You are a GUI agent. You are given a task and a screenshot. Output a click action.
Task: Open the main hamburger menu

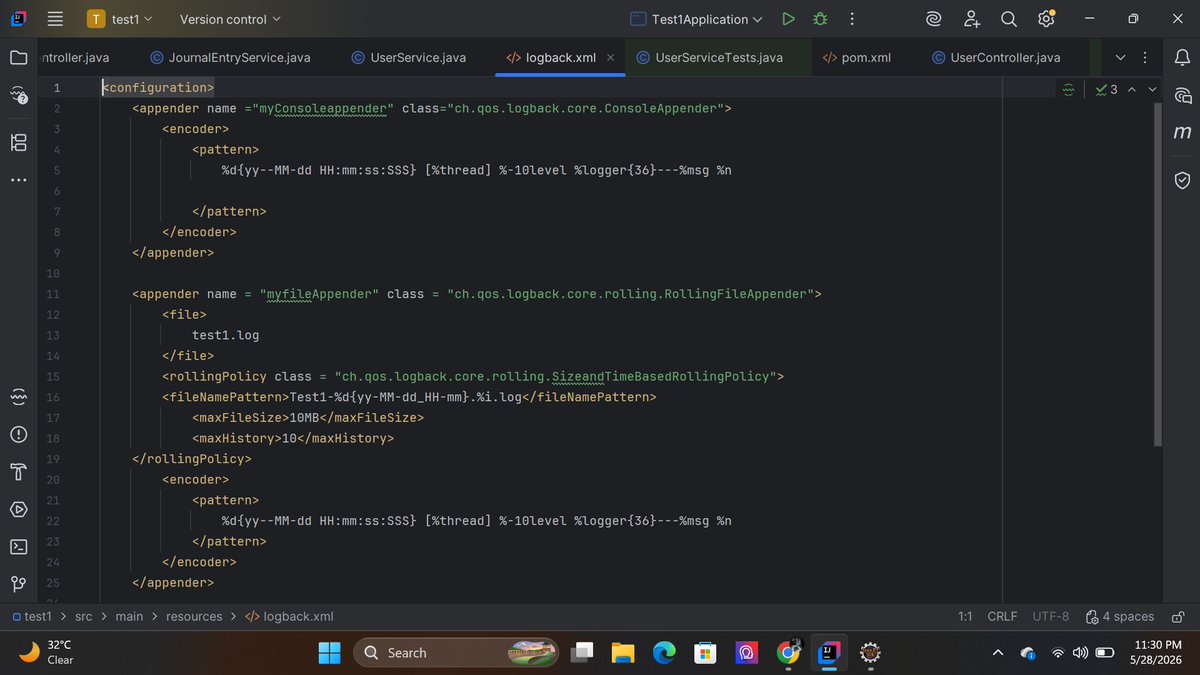coord(55,19)
